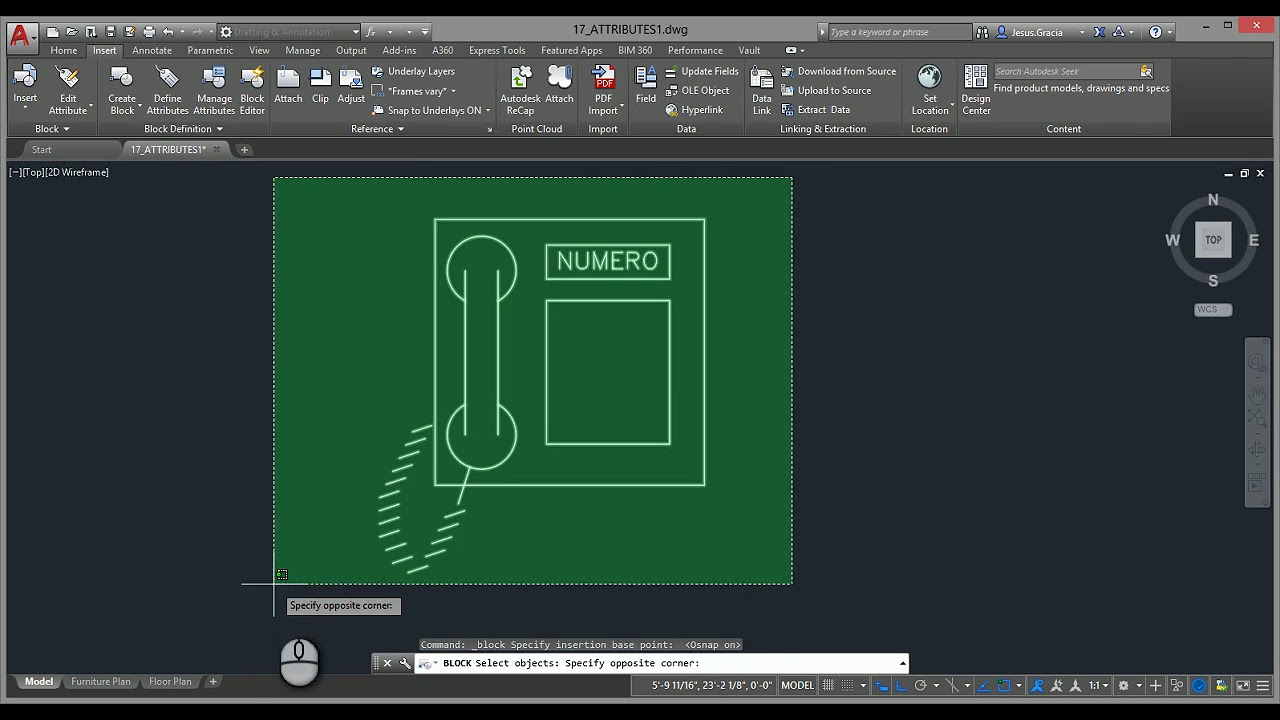
Task: Toggle polar tracking in status bar
Action: point(920,686)
